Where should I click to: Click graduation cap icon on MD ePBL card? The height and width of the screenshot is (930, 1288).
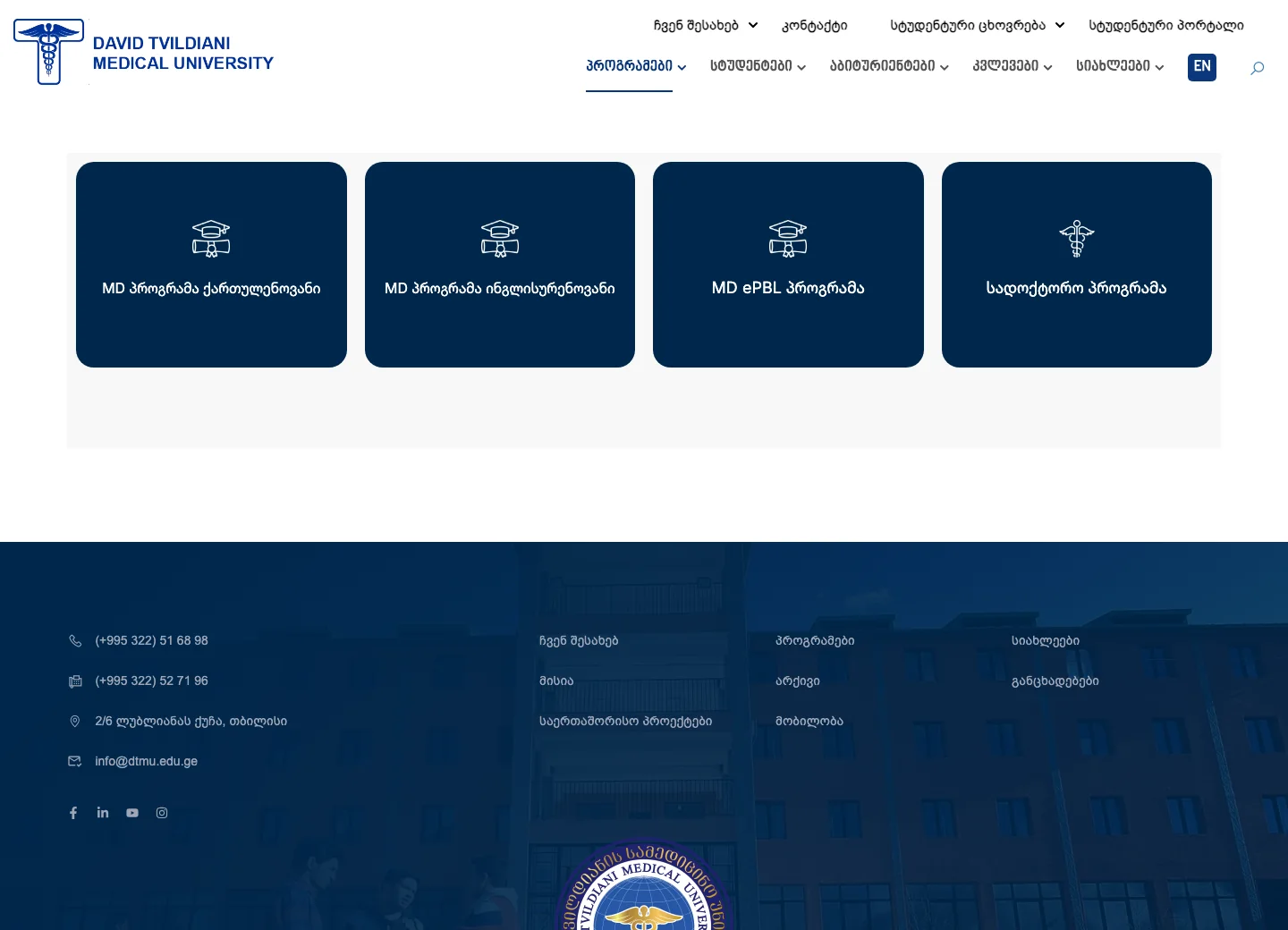tap(788, 239)
